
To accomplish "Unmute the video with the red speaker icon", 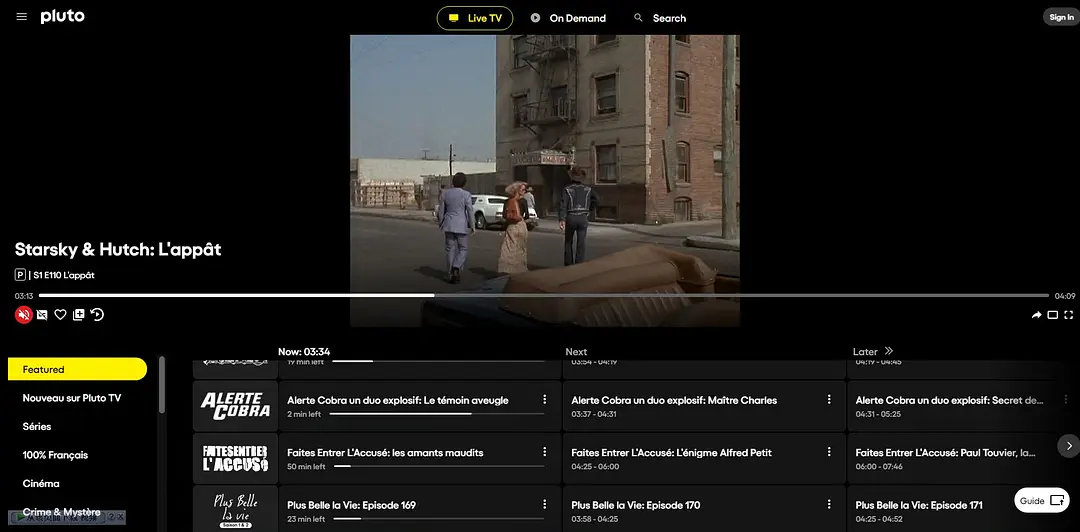I will (x=23, y=315).
